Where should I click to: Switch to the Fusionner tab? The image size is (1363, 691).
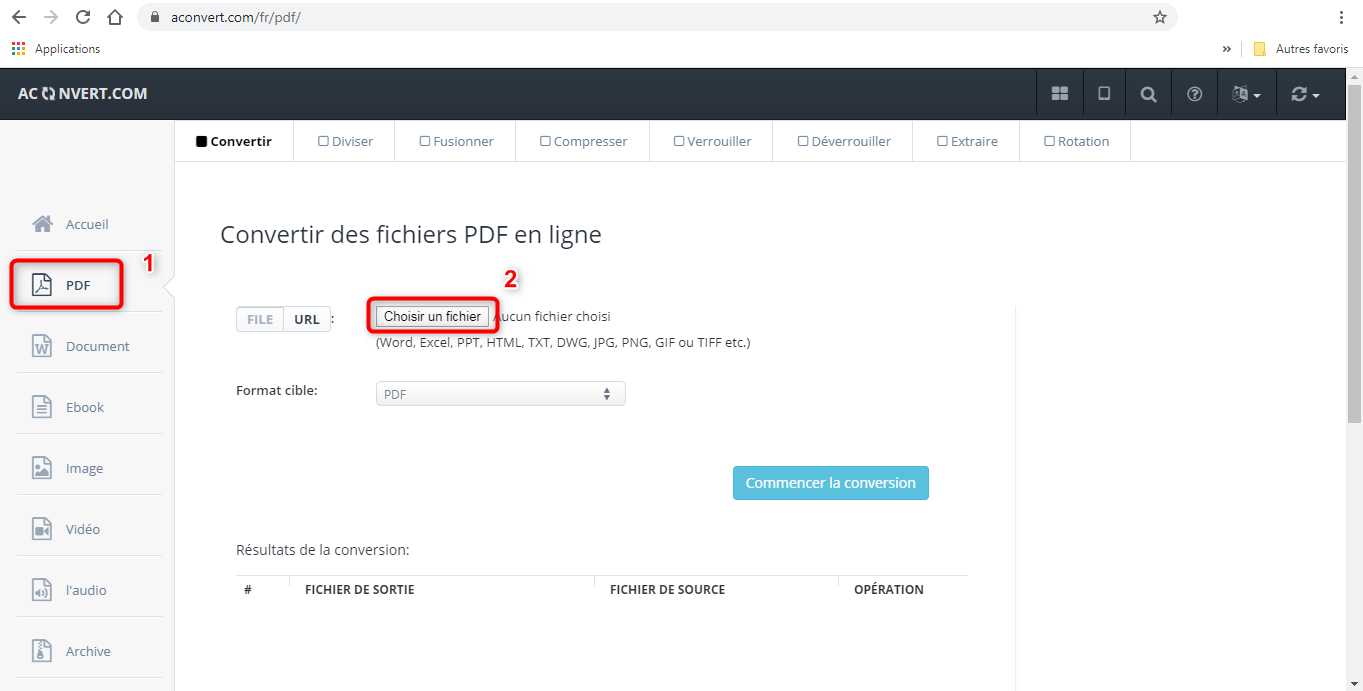click(456, 141)
